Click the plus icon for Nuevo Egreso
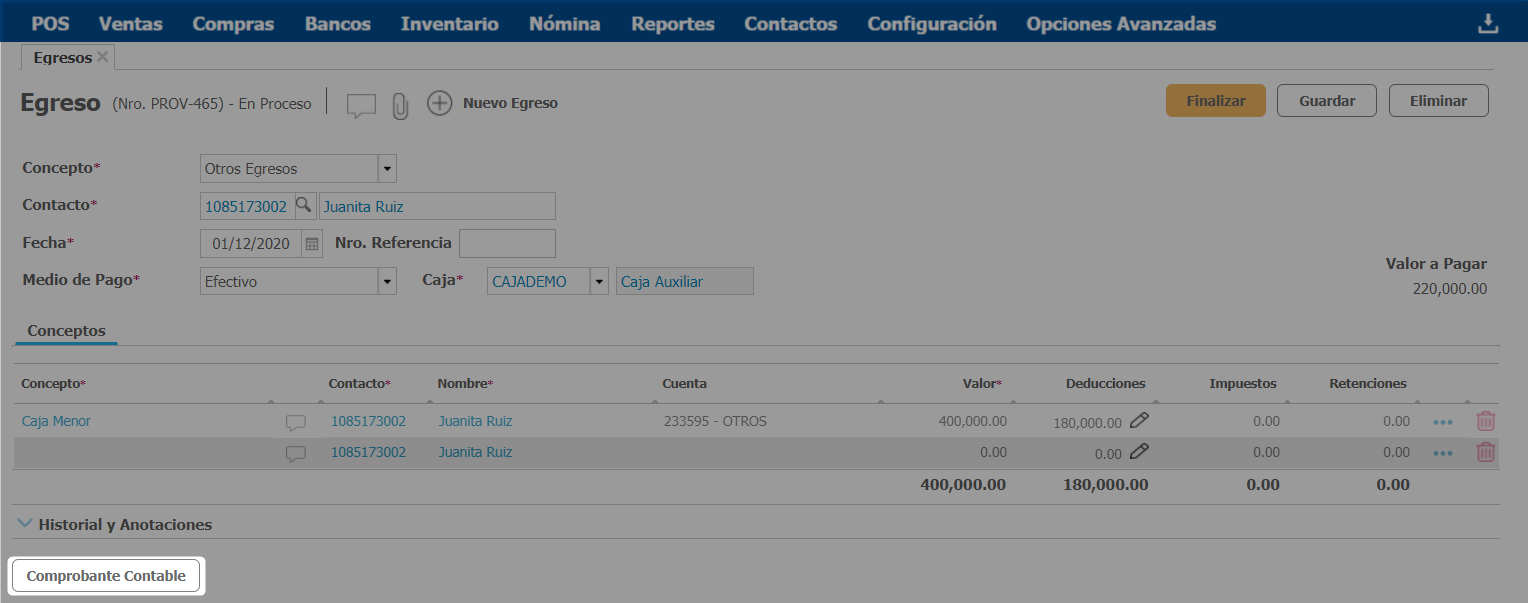 (439, 103)
